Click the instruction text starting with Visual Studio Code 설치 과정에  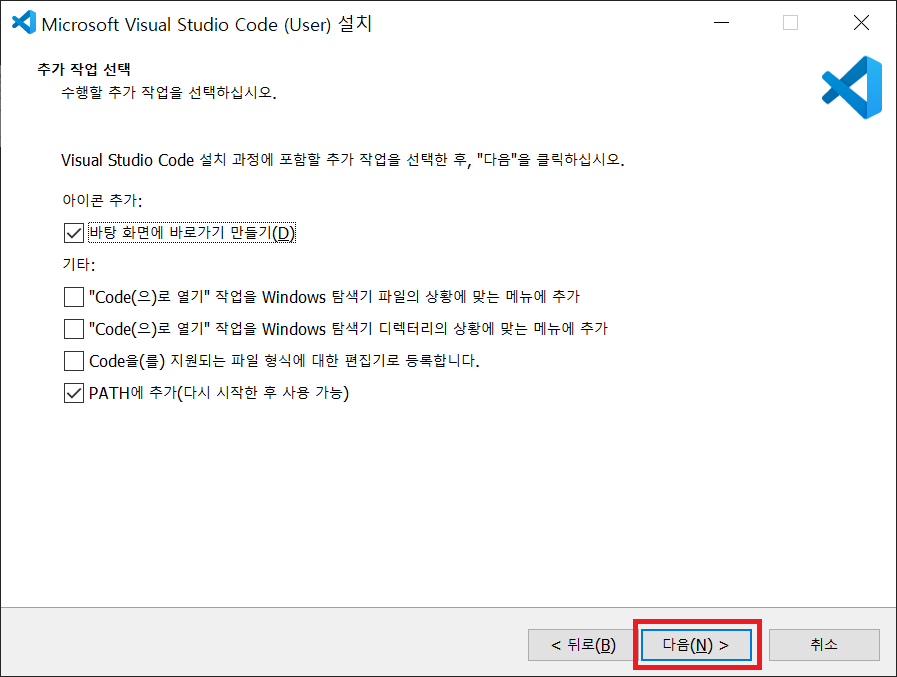coord(343,160)
